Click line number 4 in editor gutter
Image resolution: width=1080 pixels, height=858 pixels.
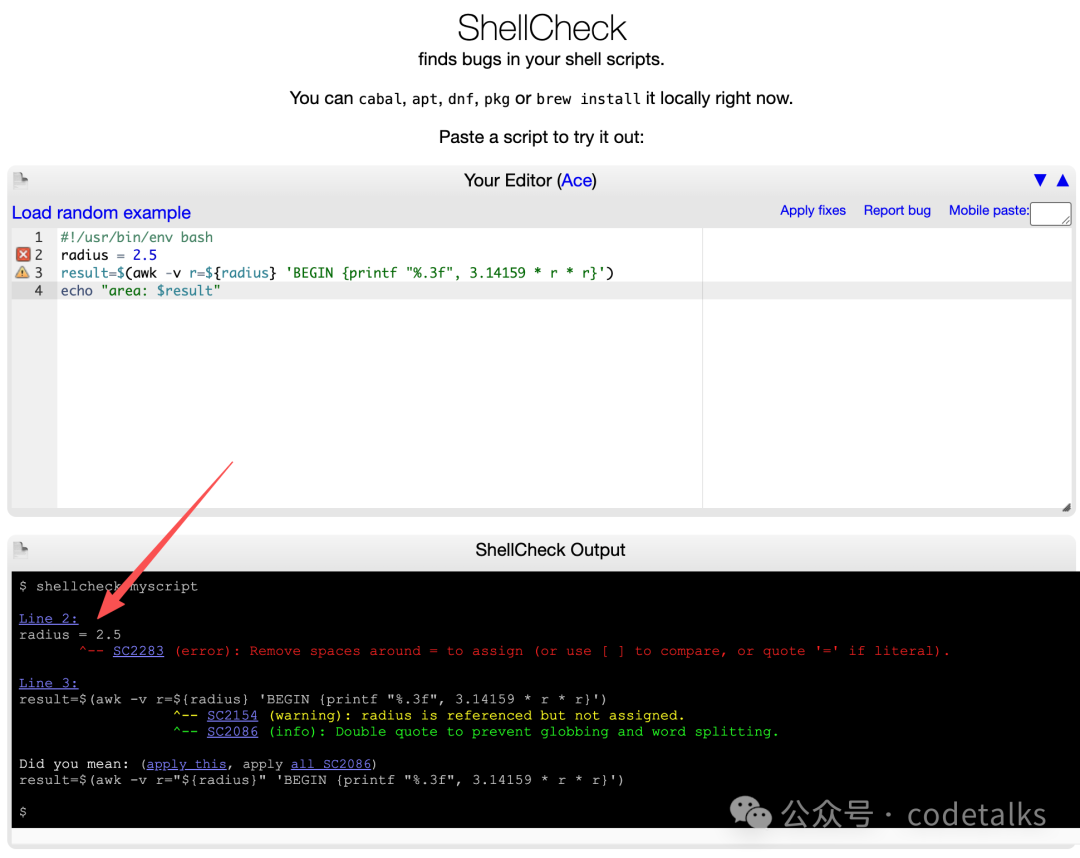pyautogui.click(x=39, y=291)
